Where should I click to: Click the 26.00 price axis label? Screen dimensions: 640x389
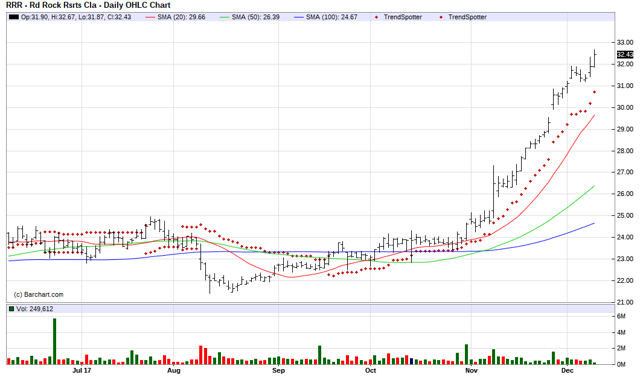625,194
